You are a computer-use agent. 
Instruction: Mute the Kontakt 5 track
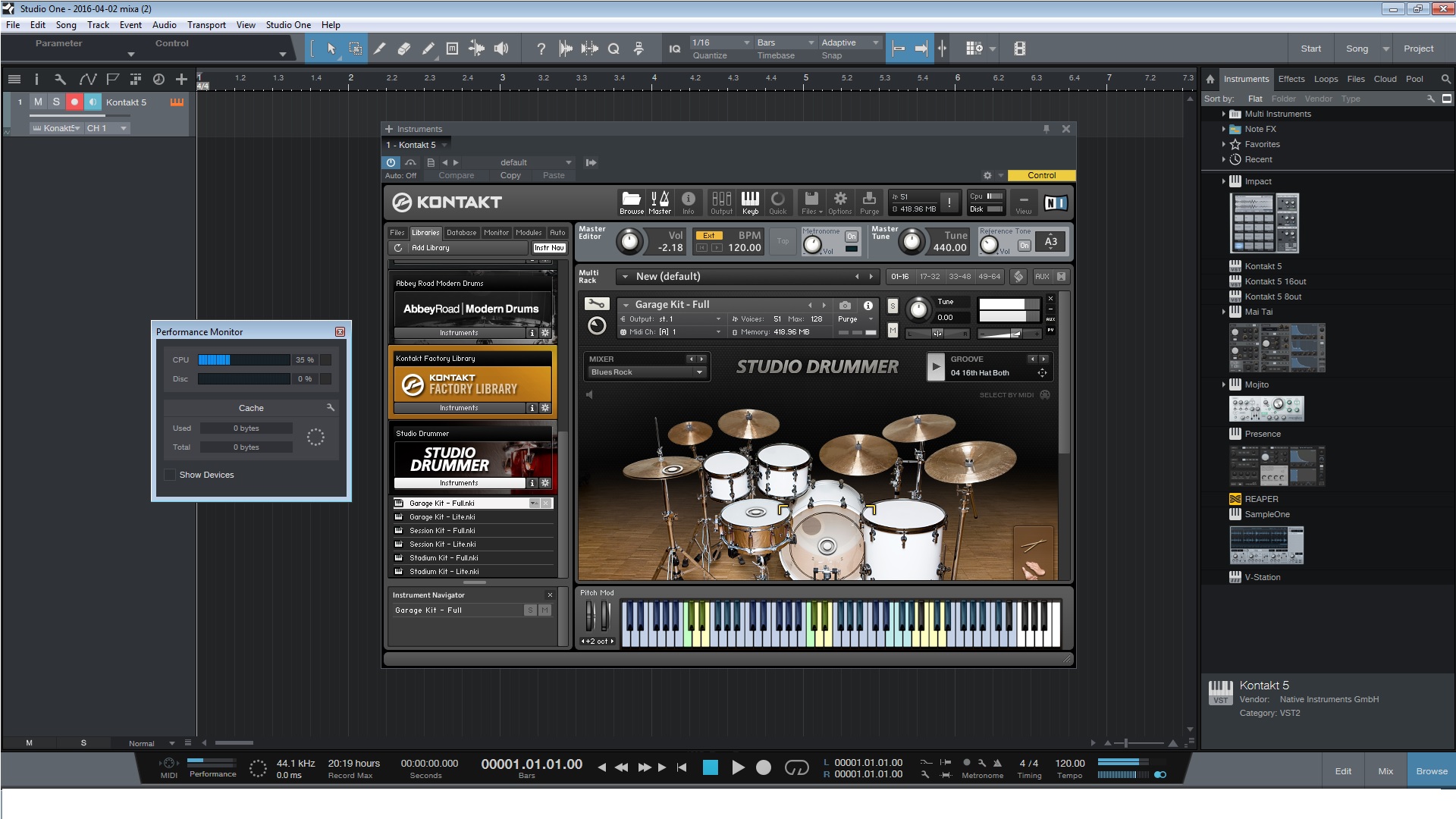click(x=38, y=102)
